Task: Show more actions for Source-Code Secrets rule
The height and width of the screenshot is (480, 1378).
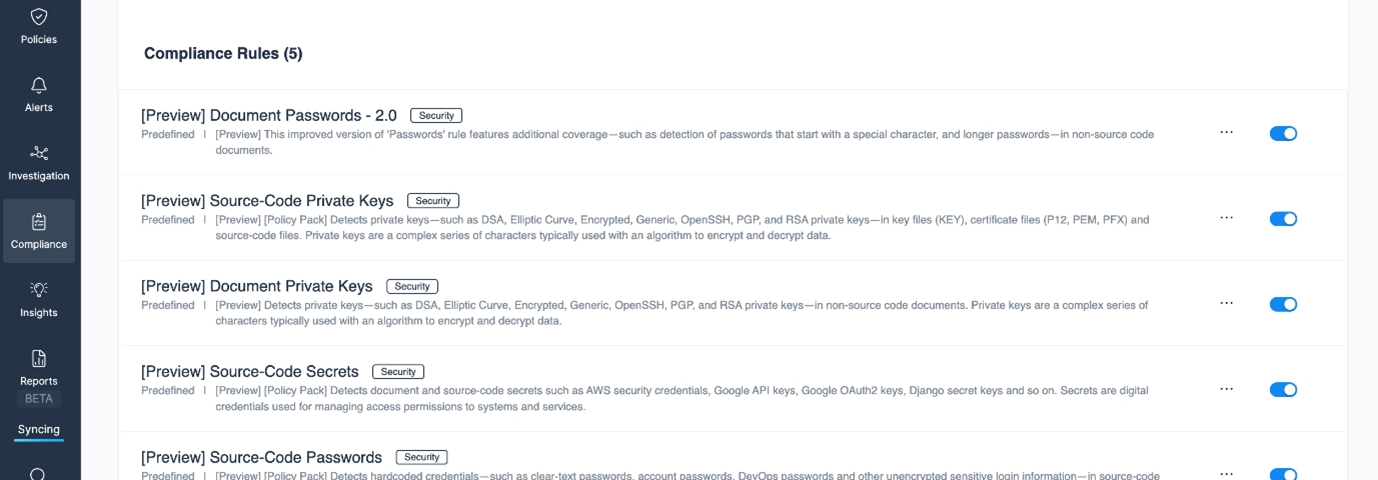Action: point(1226,389)
